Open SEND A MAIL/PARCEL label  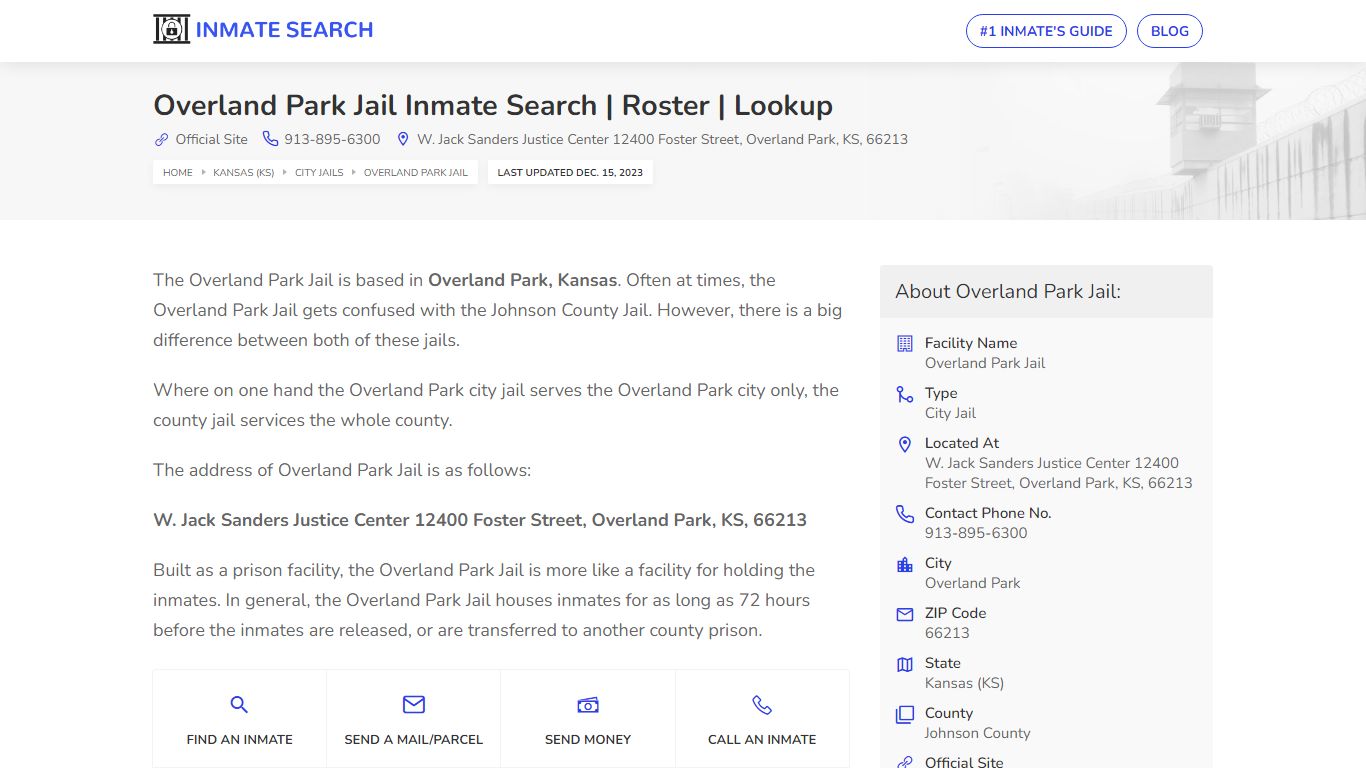point(414,739)
